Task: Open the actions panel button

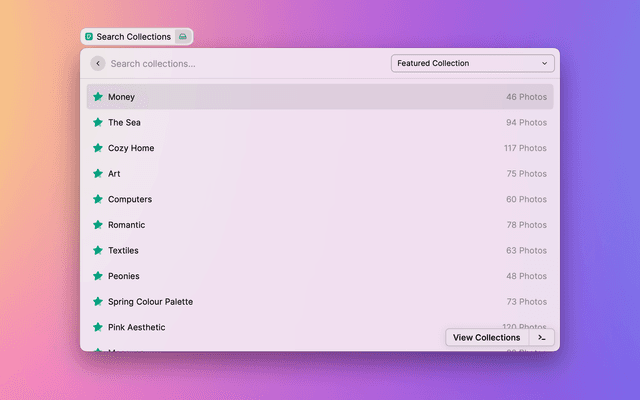Action: click(541, 337)
